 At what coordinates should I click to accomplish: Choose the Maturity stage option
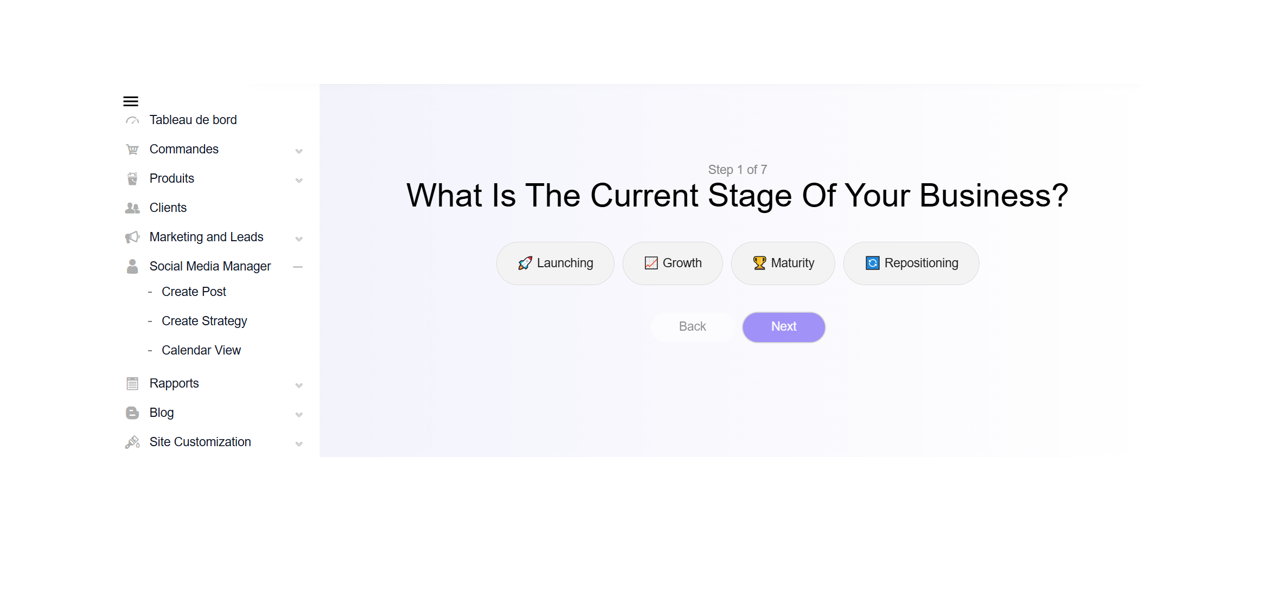(783, 263)
